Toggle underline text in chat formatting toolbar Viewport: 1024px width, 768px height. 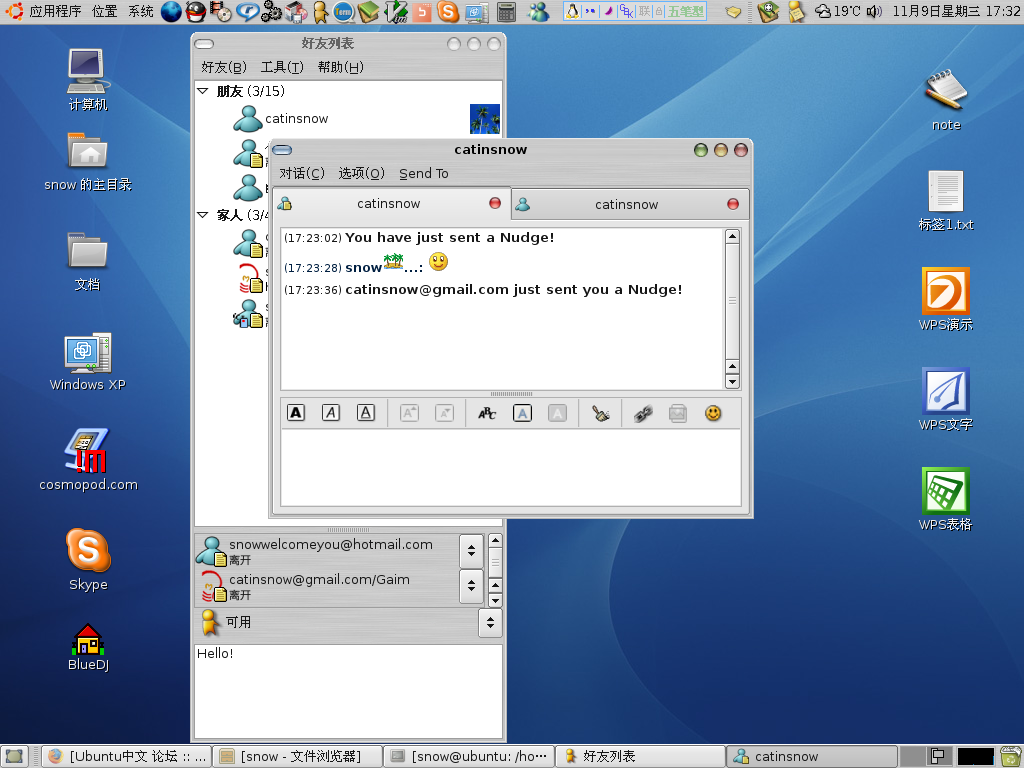pyautogui.click(x=366, y=413)
